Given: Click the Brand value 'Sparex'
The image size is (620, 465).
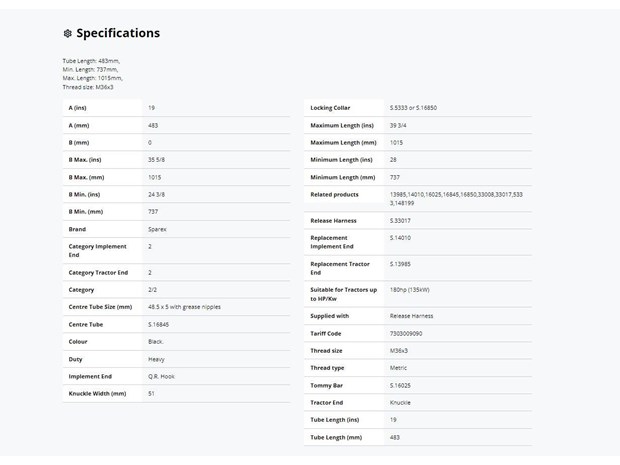Looking at the screenshot, I should pyautogui.click(x=157, y=229).
